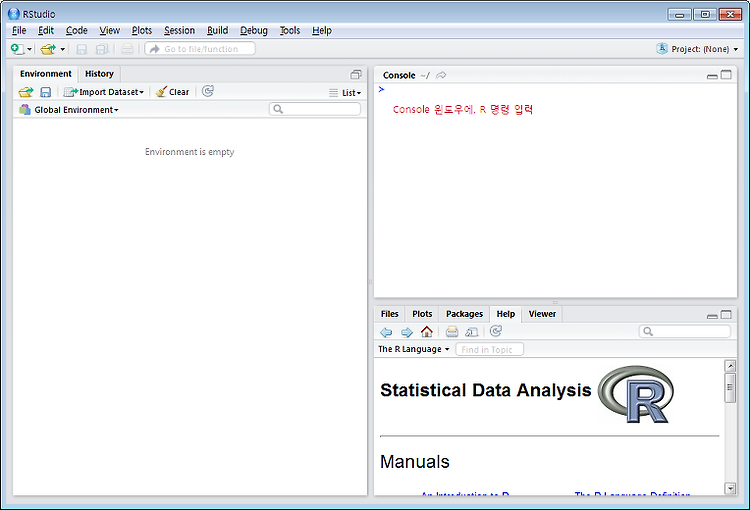Screen dimensions: 750x510
Task: Switch to the Packages tab
Action: tap(464, 314)
